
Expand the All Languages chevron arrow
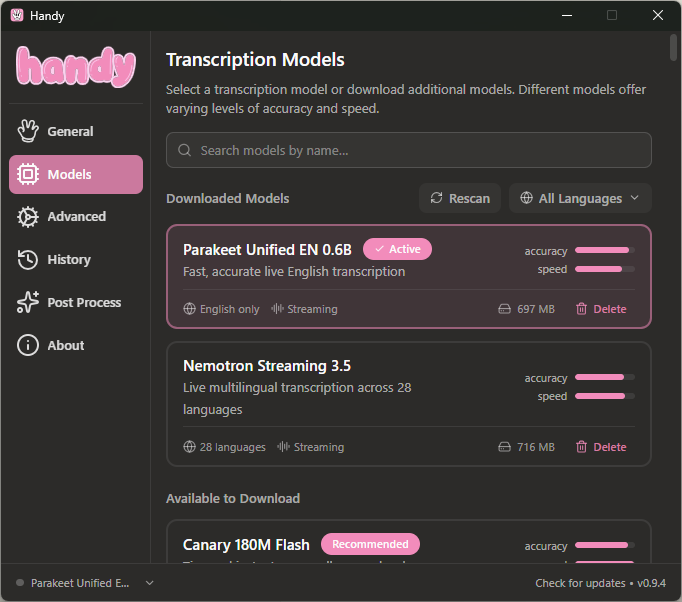[635, 198]
